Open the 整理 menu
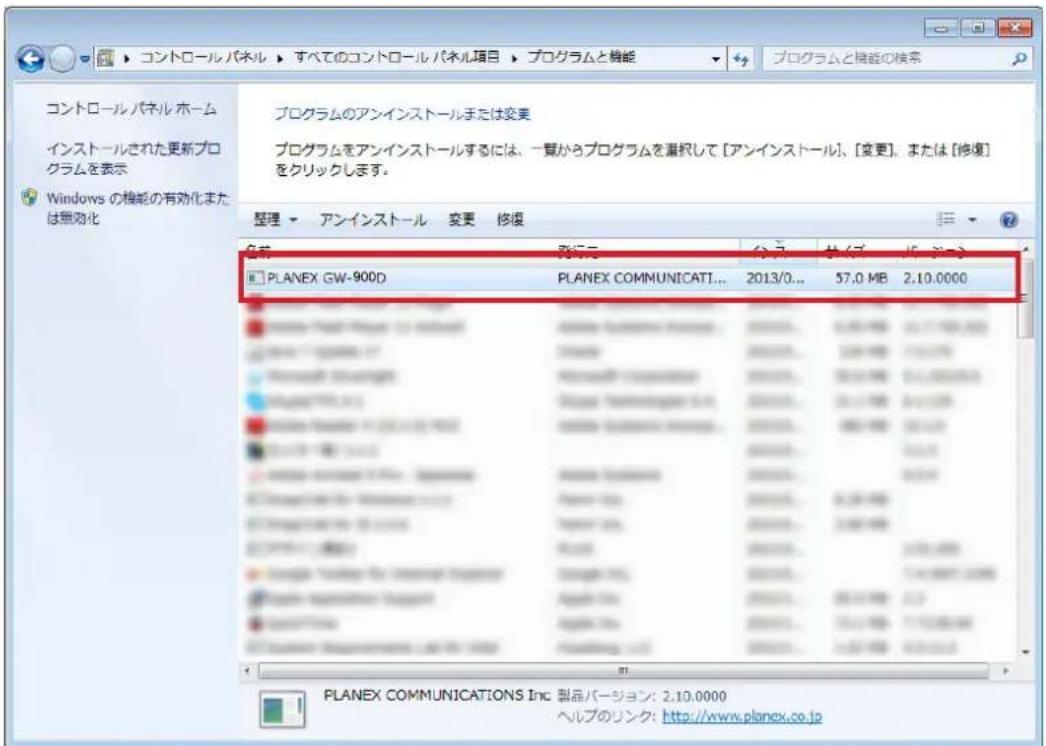Screen dimensions: 1046x746 tap(276, 220)
